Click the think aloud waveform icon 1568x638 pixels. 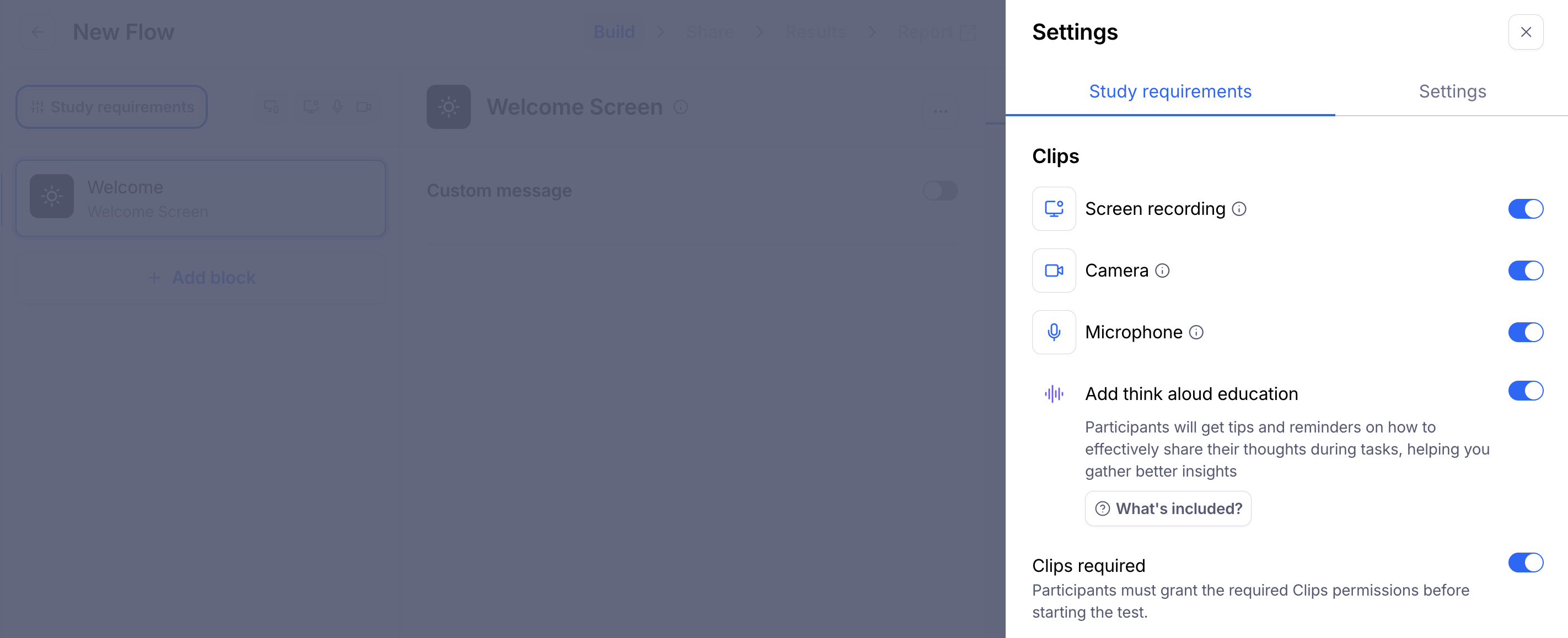point(1054,393)
